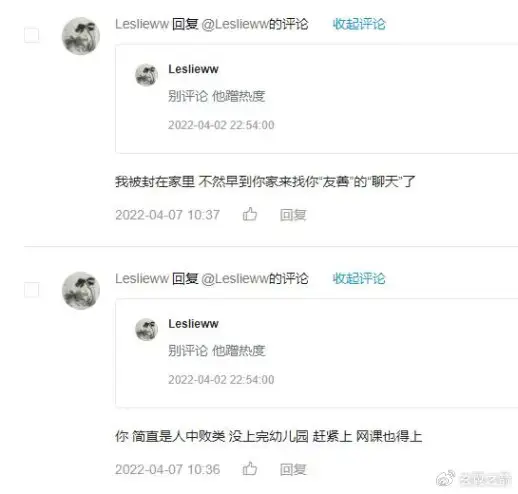Tick the checkbox beside the first comment
The image size is (518, 494).
32,35
